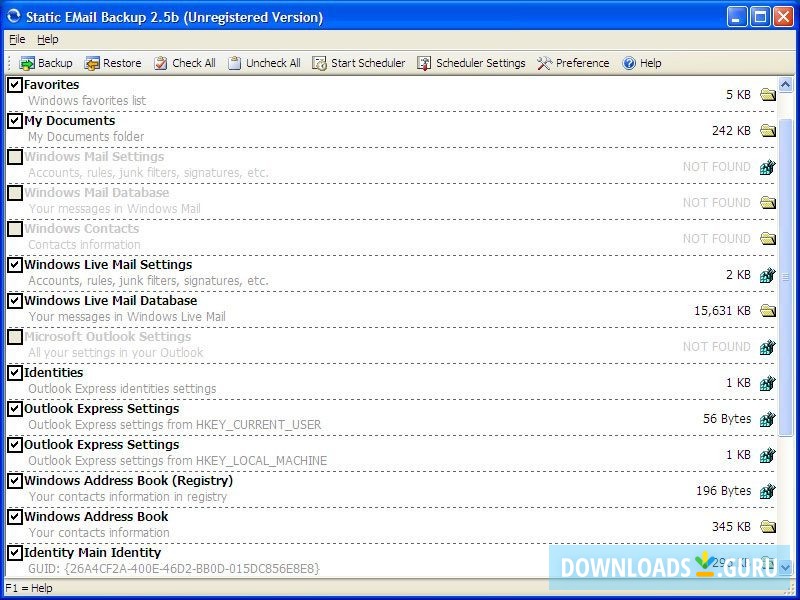Click folder icon for Windows Mail Database
800x600 pixels.
click(768, 203)
